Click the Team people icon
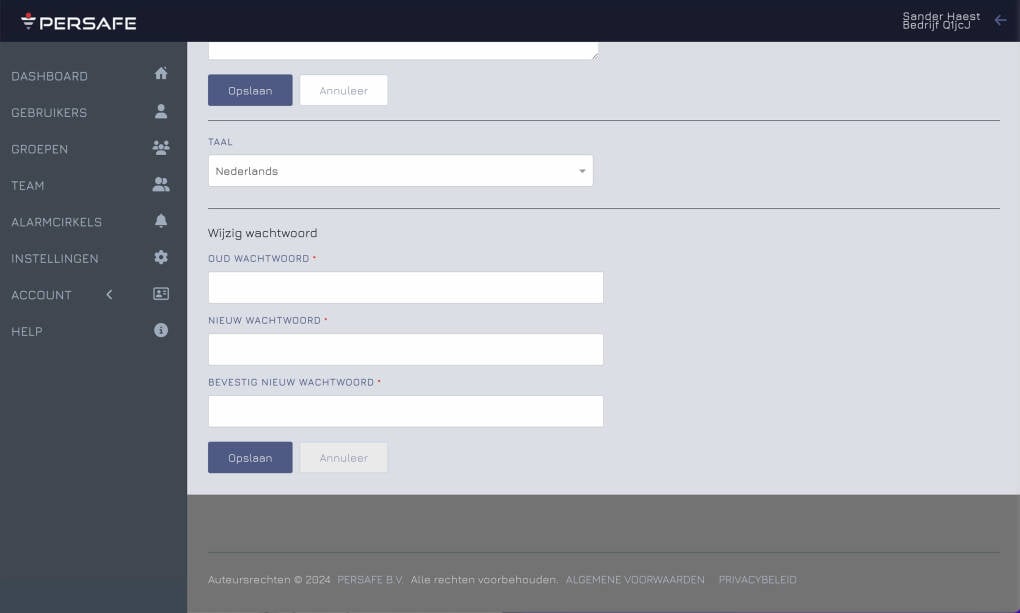 pos(161,185)
